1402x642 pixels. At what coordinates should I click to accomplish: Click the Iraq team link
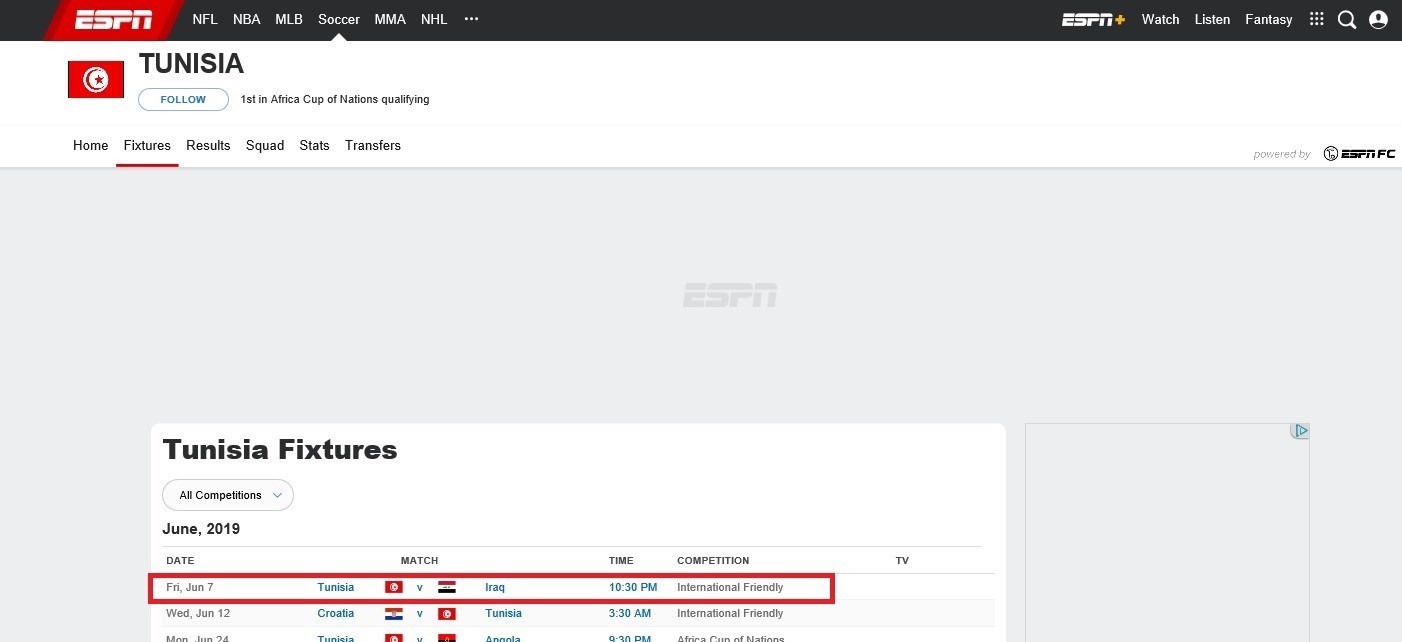point(495,588)
